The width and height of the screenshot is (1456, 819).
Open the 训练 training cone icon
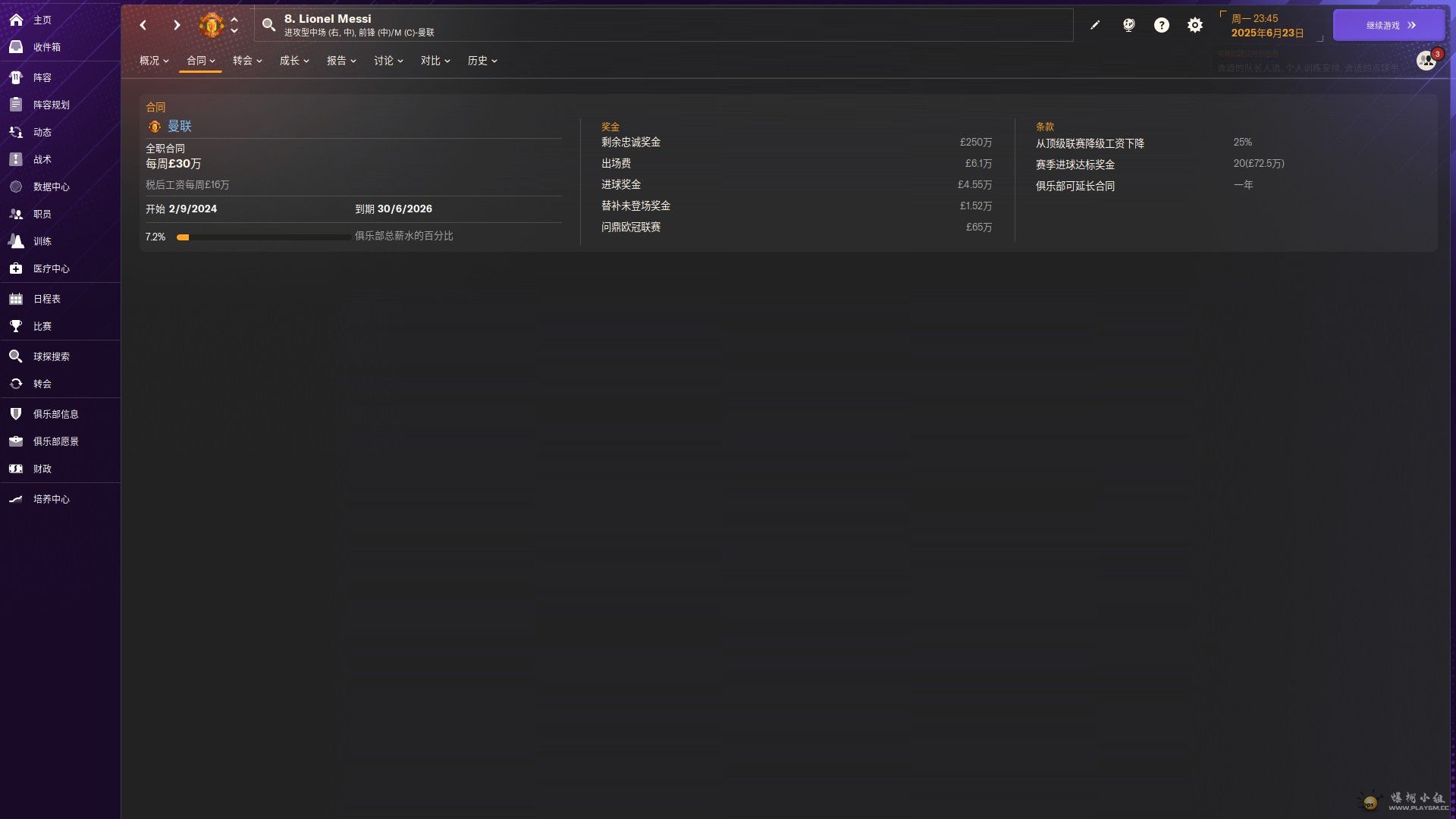pos(16,241)
